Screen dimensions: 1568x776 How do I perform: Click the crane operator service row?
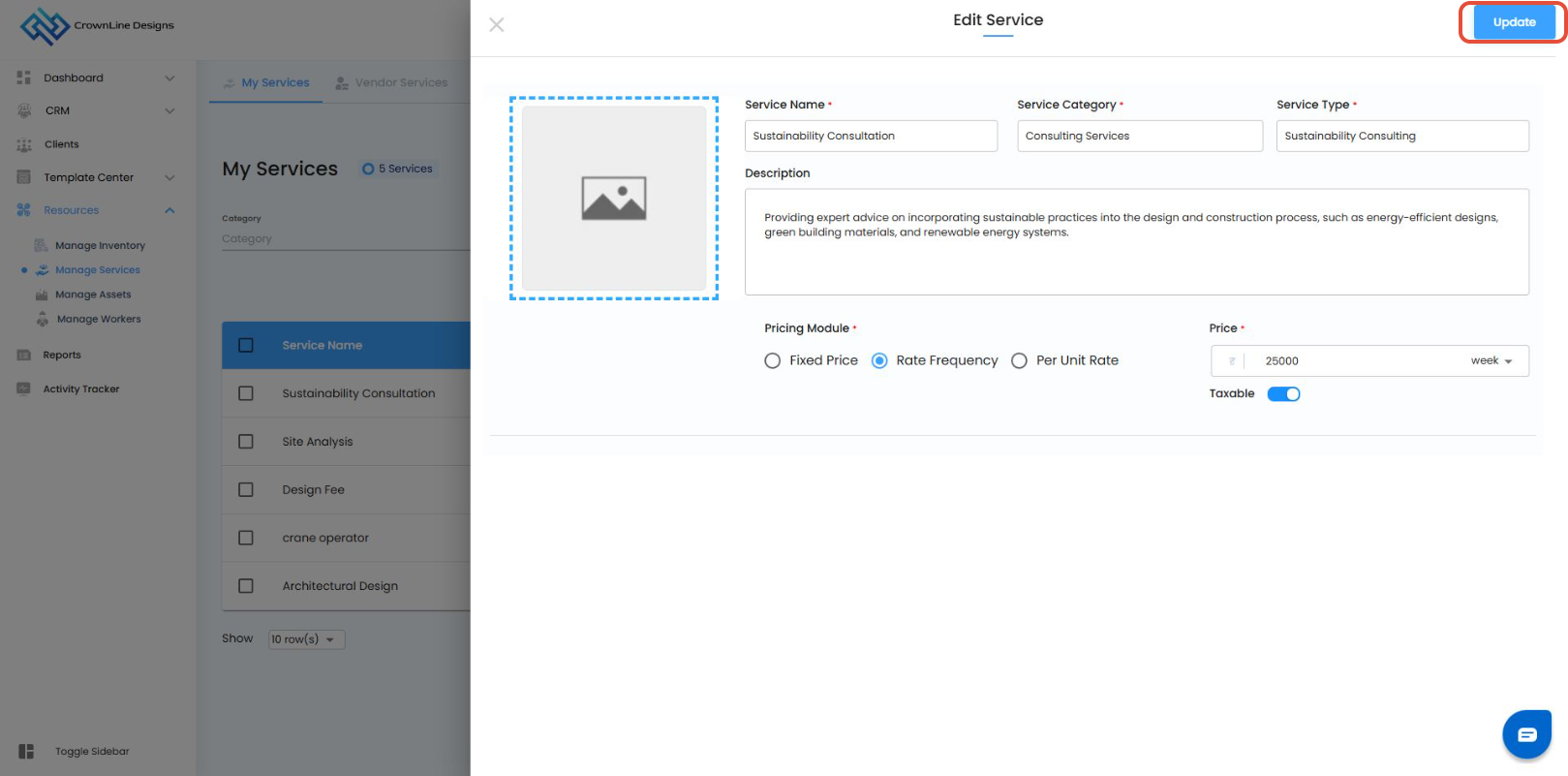tap(347, 538)
